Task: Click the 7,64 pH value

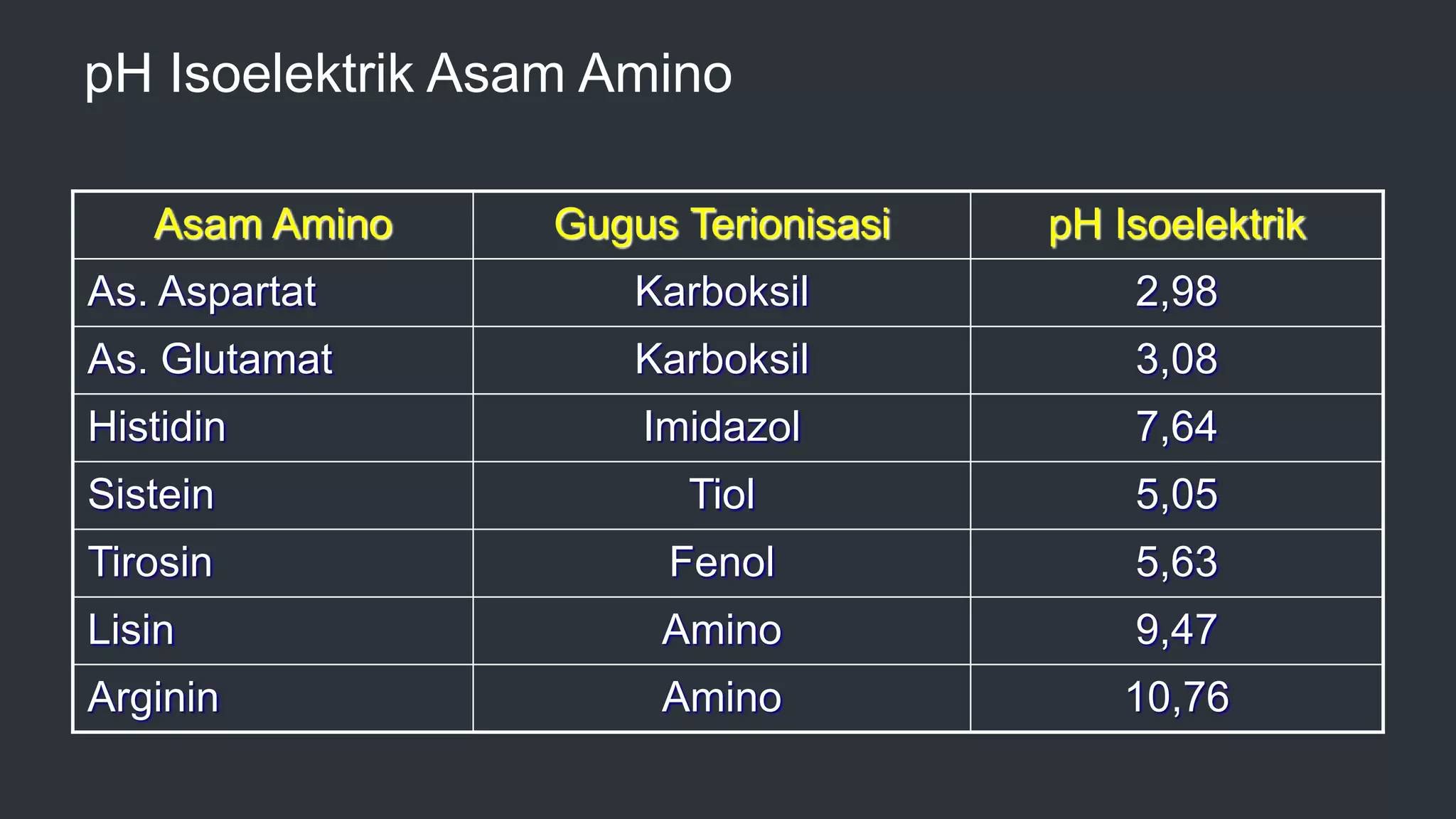Action: [x=1177, y=427]
